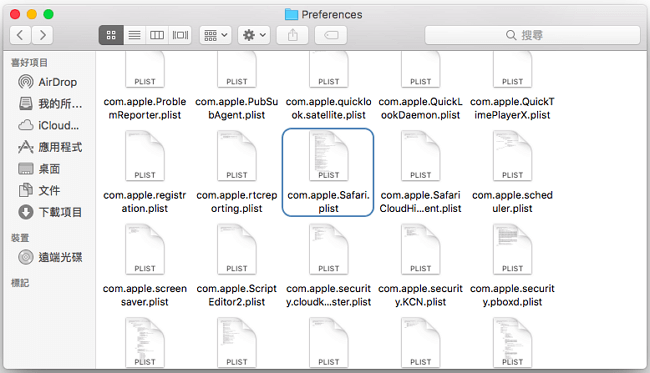
Task: Select com.apple.security.cloudk...ster.plist file icon
Action: point(329,249)
